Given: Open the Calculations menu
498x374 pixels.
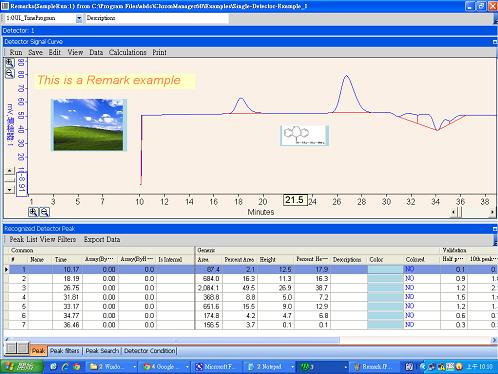Looking at the screenshot, I should (127, 52).
